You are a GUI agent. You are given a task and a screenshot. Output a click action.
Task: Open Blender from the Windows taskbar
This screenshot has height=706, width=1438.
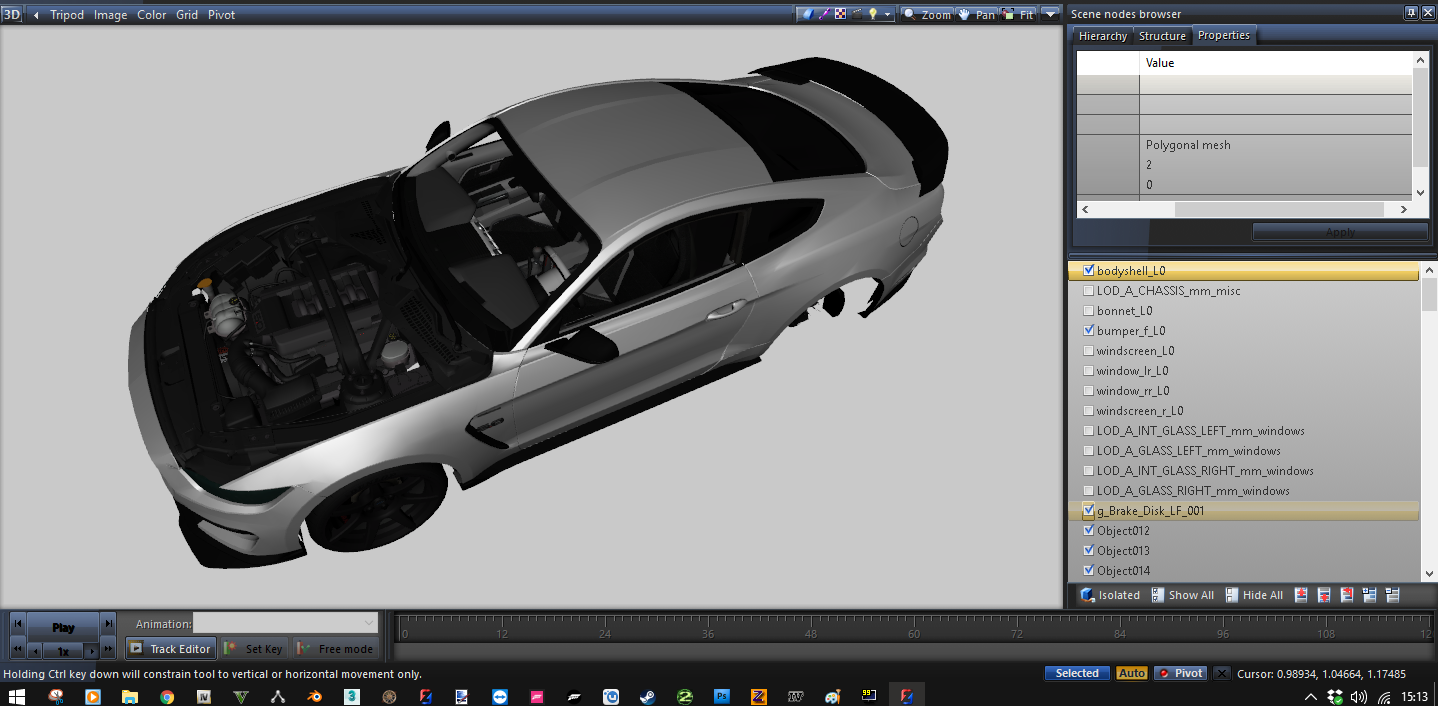[x=313, y=696]
